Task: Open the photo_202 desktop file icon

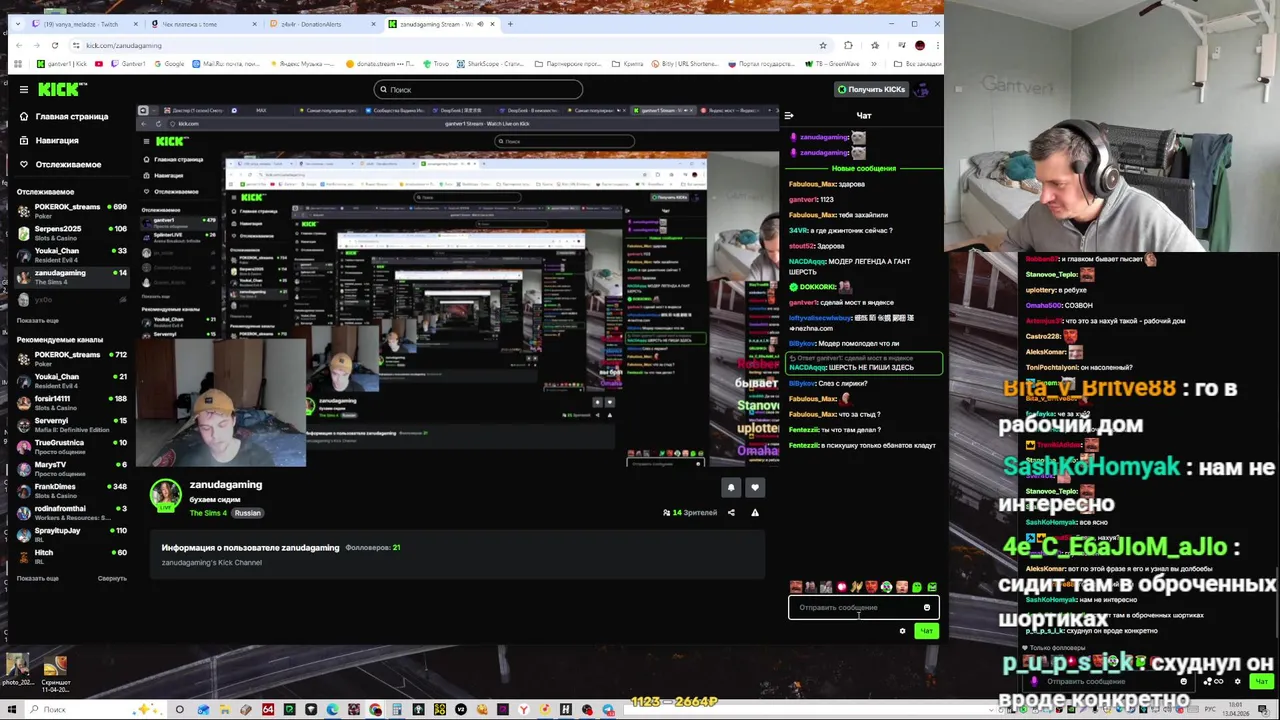Action: pyautogui.click(x=17, y=671)
